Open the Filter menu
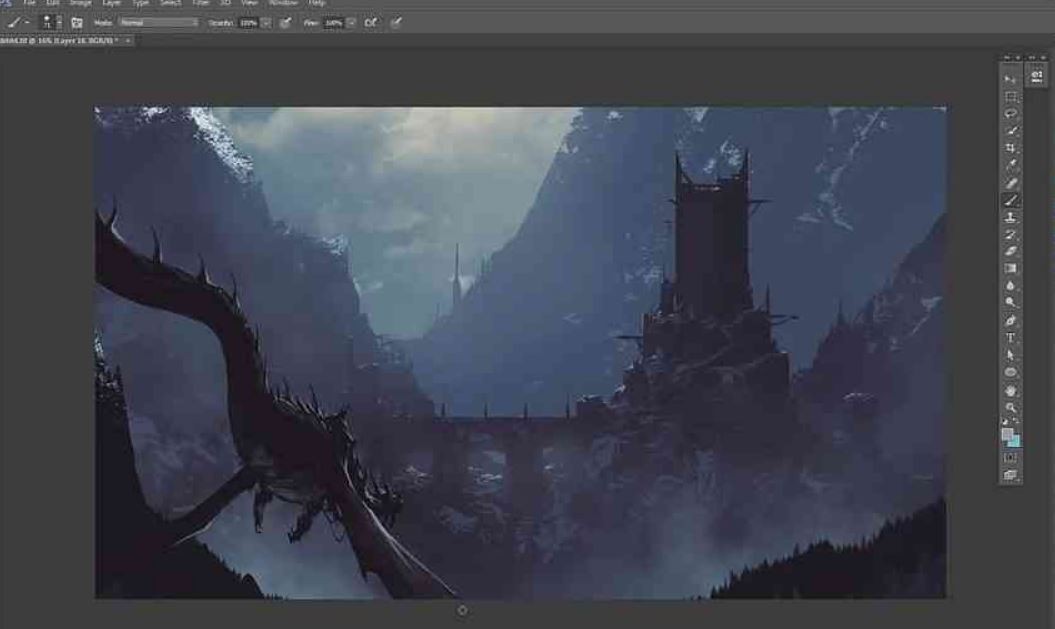The image size is (1055, 629). [201, 4]
